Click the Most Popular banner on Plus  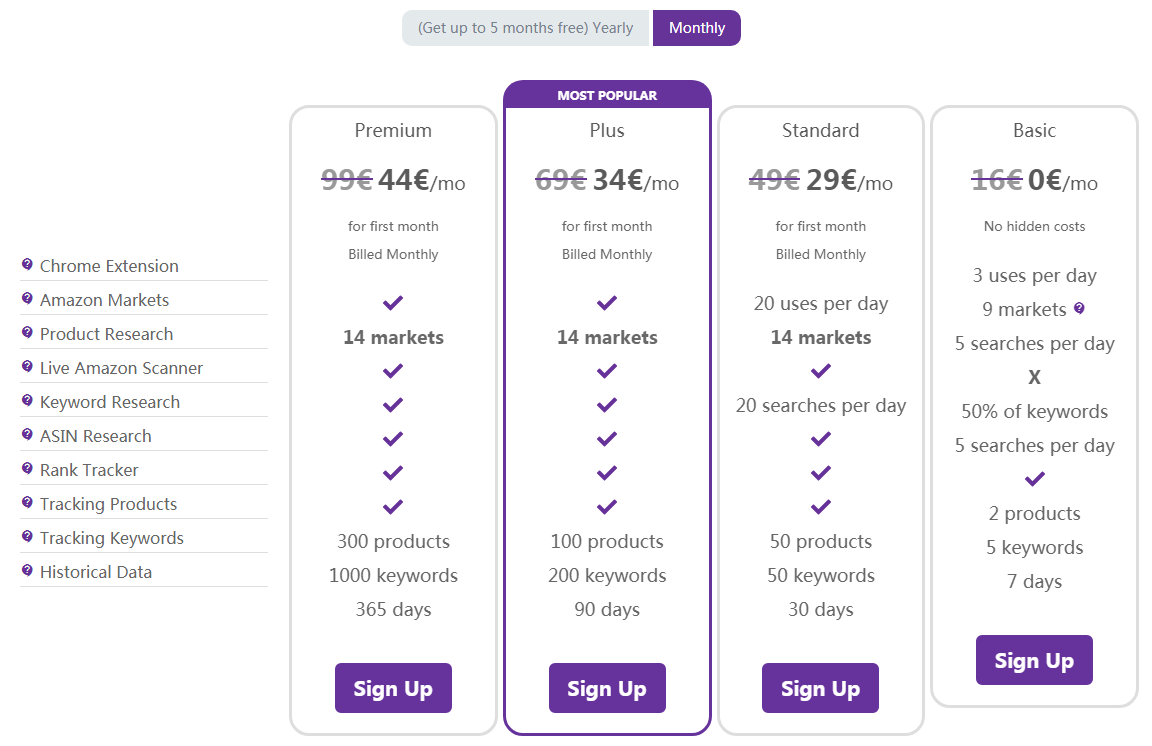[x=607, y=95]
